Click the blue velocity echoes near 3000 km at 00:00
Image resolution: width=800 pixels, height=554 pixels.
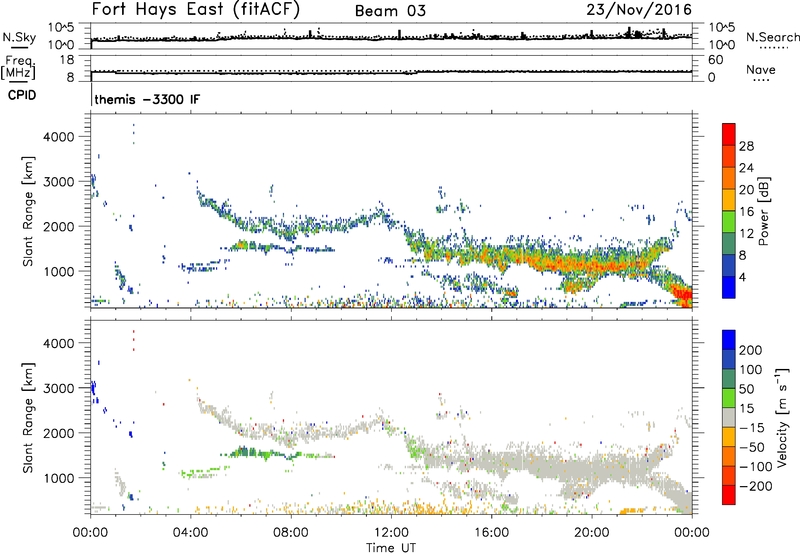(93, 389)
